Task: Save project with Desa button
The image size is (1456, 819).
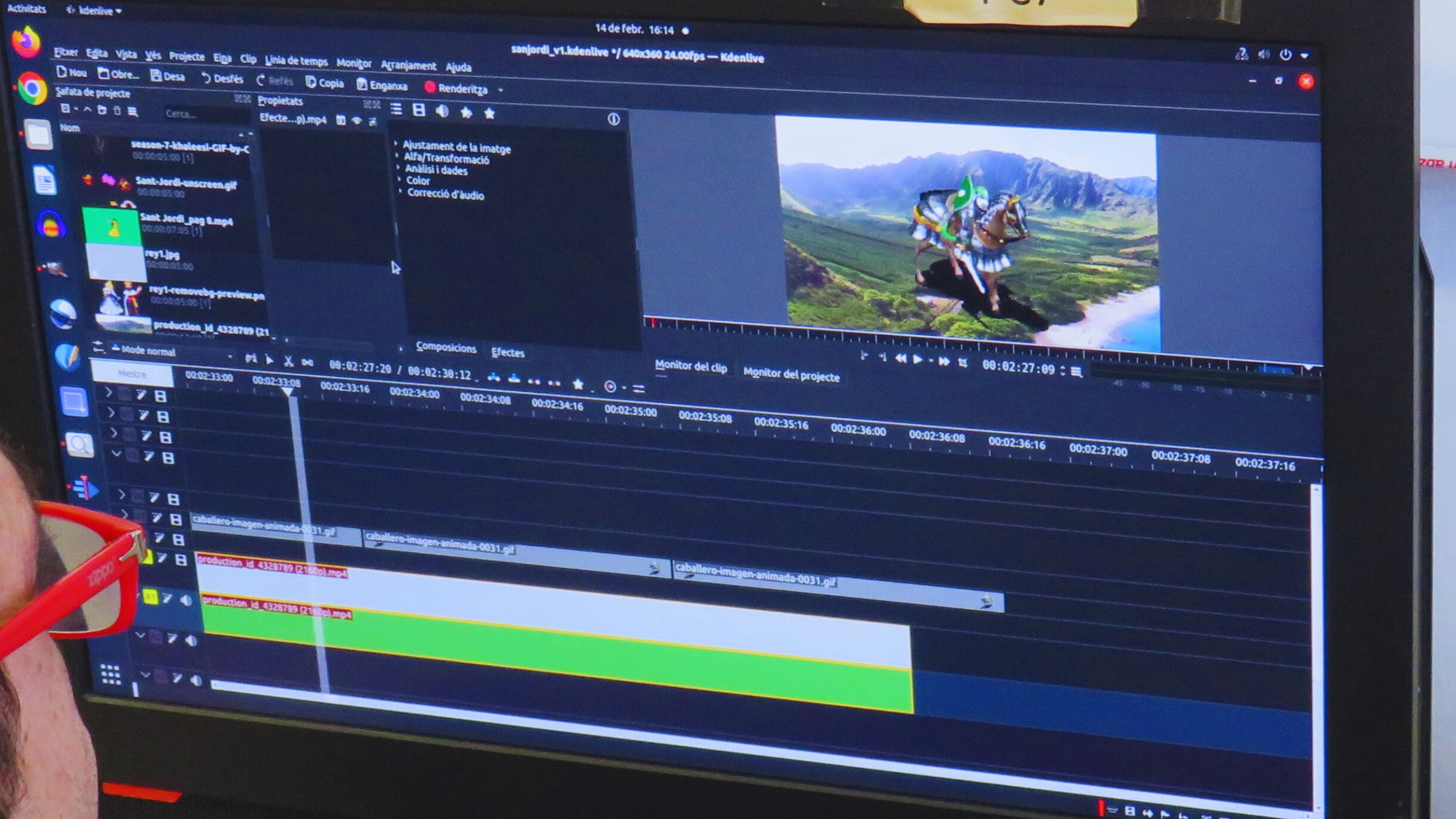Action: [x=168, y=76]
